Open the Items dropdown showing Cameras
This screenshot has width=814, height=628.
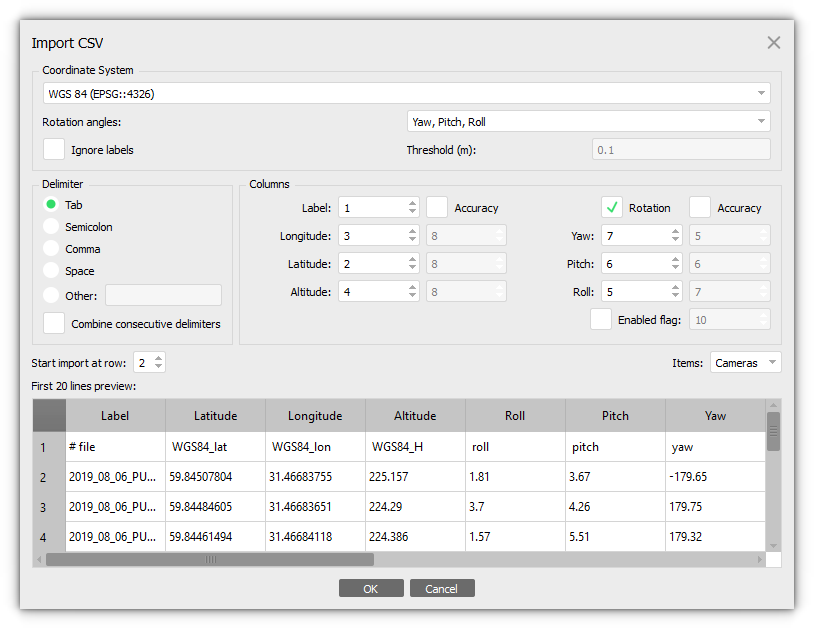(745, 362)
